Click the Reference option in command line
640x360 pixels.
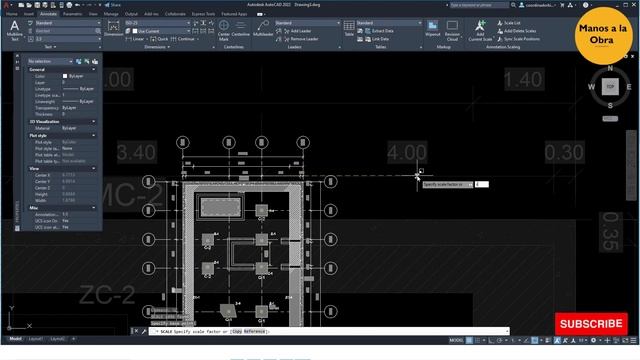[x=254, y=331]
